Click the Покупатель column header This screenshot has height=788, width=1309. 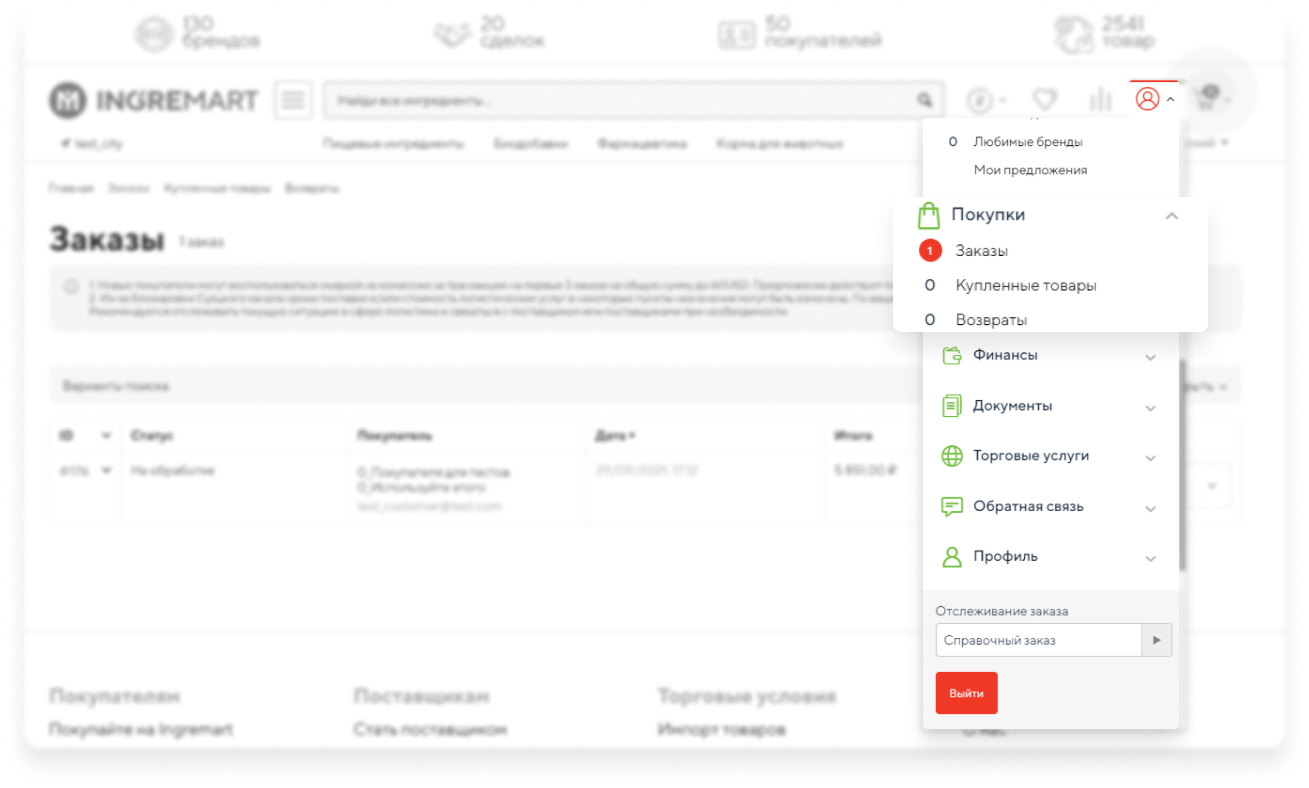pos(394,436)
